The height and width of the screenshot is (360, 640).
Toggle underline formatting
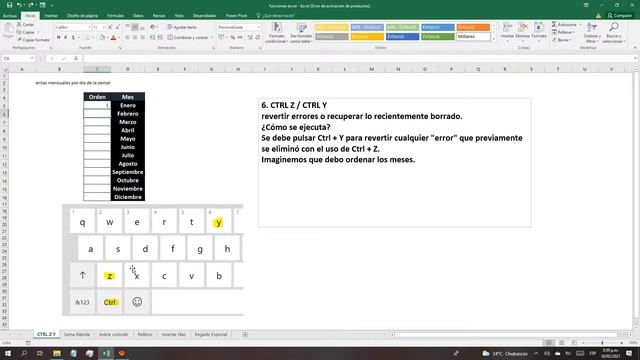(x=73, y=38)
